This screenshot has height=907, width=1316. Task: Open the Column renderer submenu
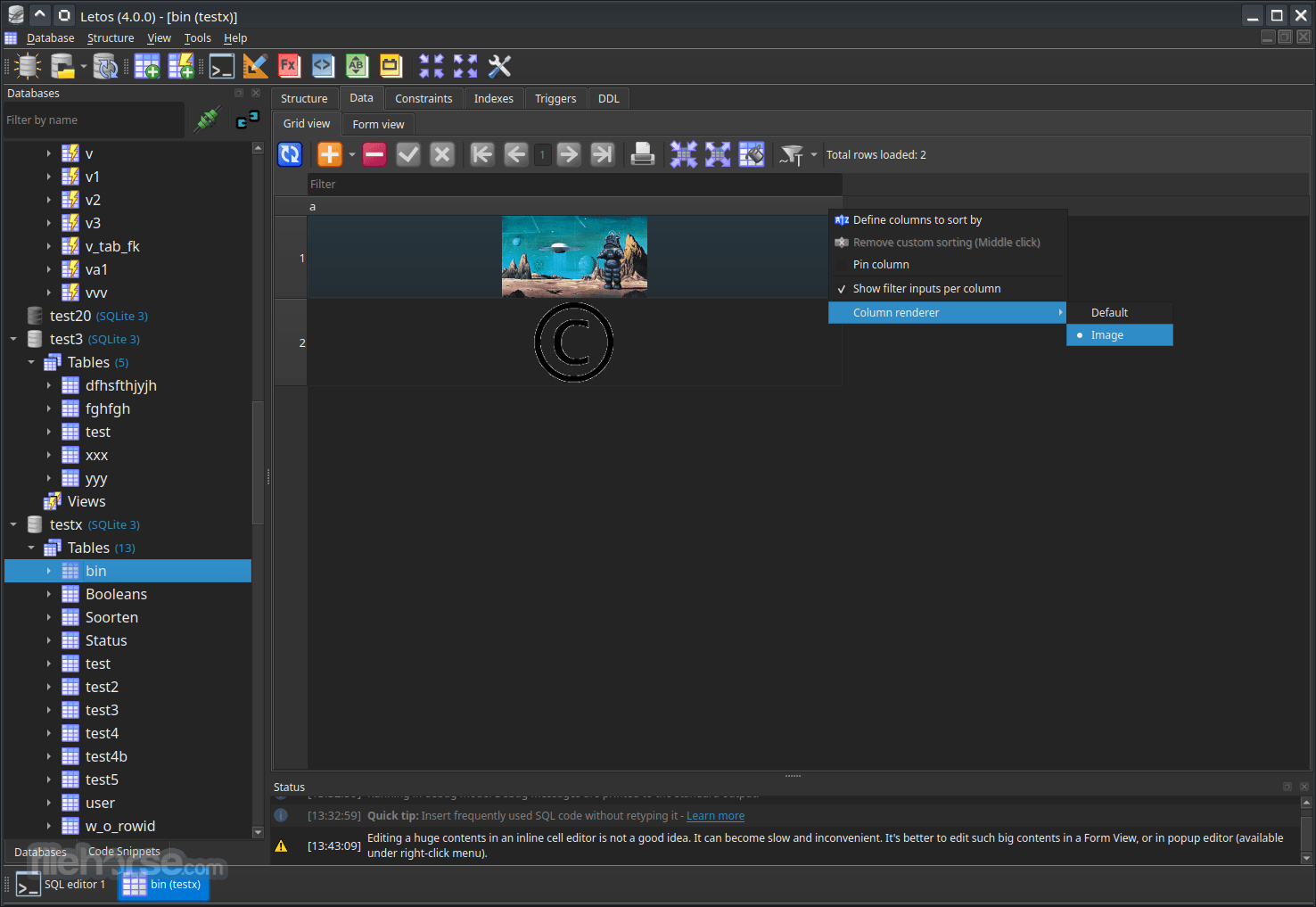tap(948, 313)
